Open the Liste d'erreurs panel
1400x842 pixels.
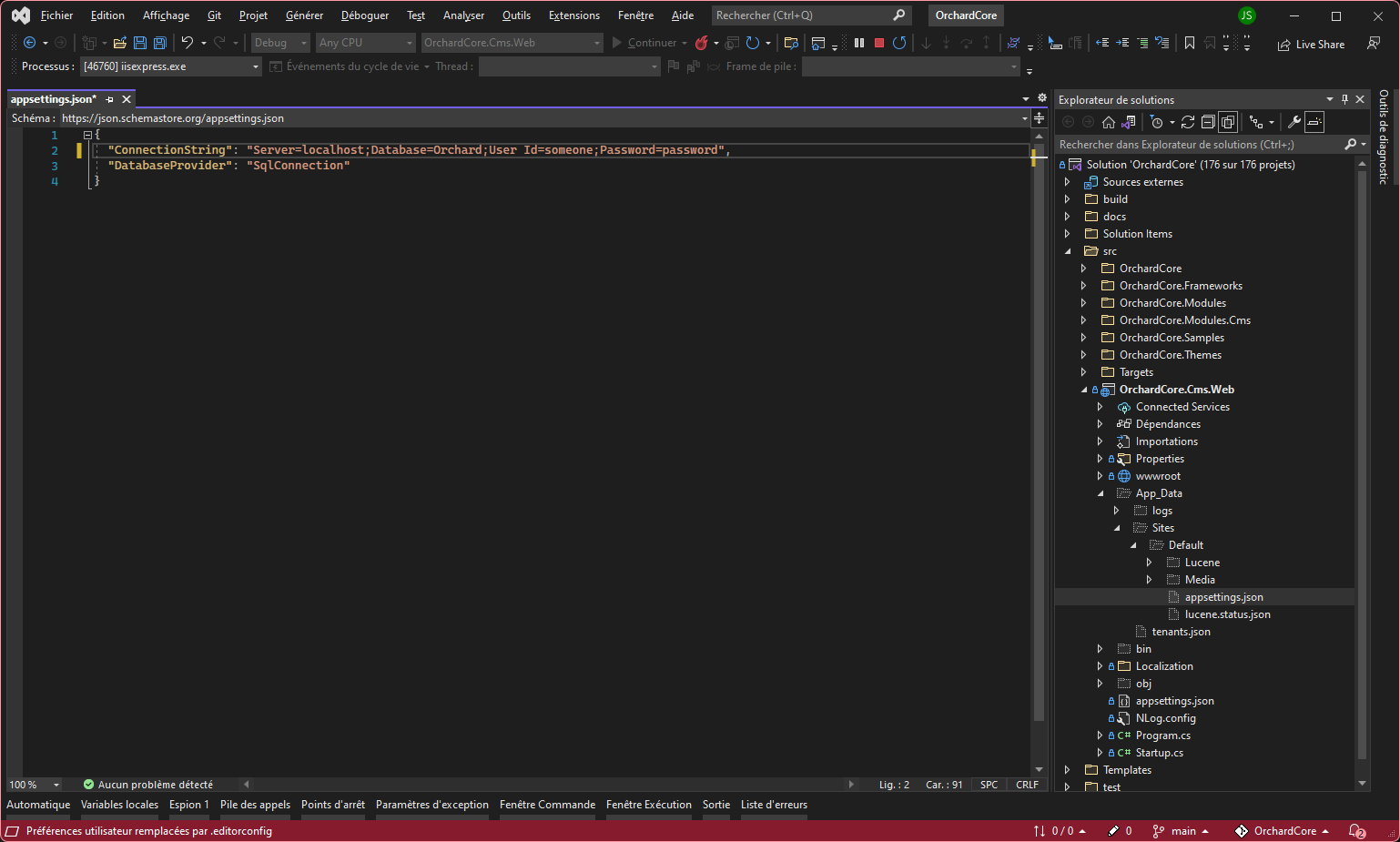tap(773, 804)
